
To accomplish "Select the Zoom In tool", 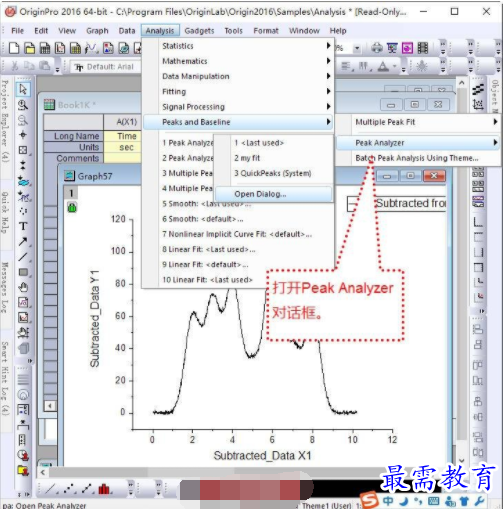I will [x=23, y=105].
